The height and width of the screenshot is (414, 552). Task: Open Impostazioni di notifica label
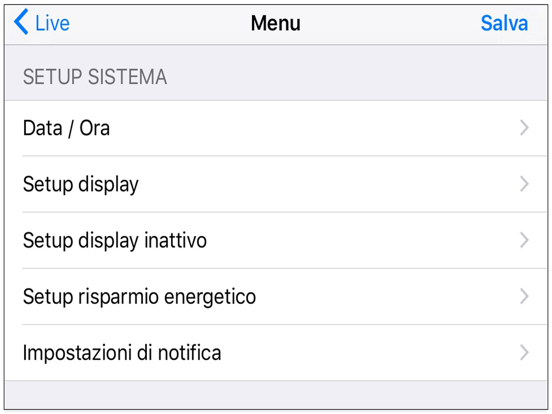(x=122, y=353)
